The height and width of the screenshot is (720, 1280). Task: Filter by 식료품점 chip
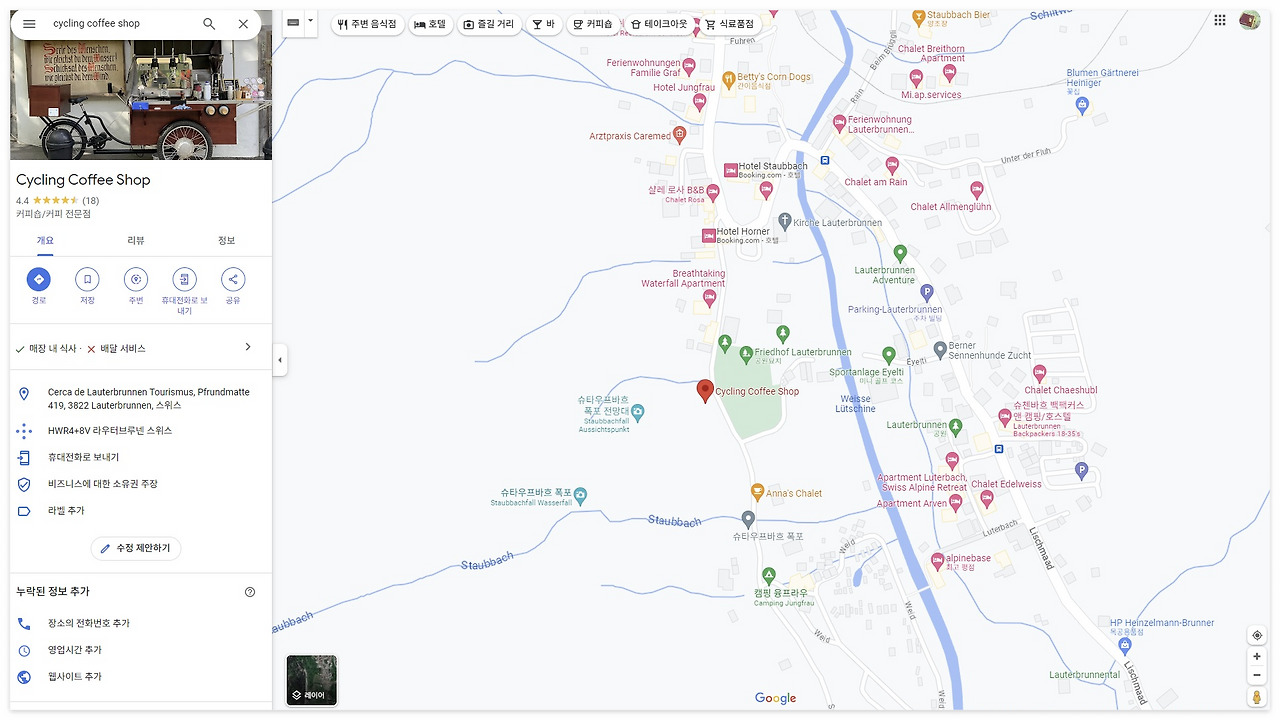(x=730, y=24)
